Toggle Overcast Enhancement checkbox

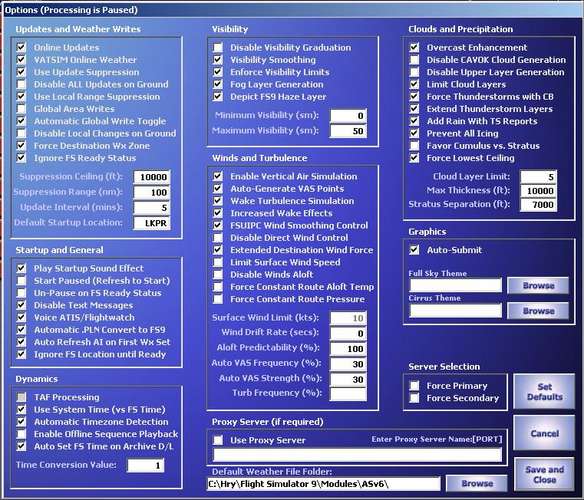414,47
